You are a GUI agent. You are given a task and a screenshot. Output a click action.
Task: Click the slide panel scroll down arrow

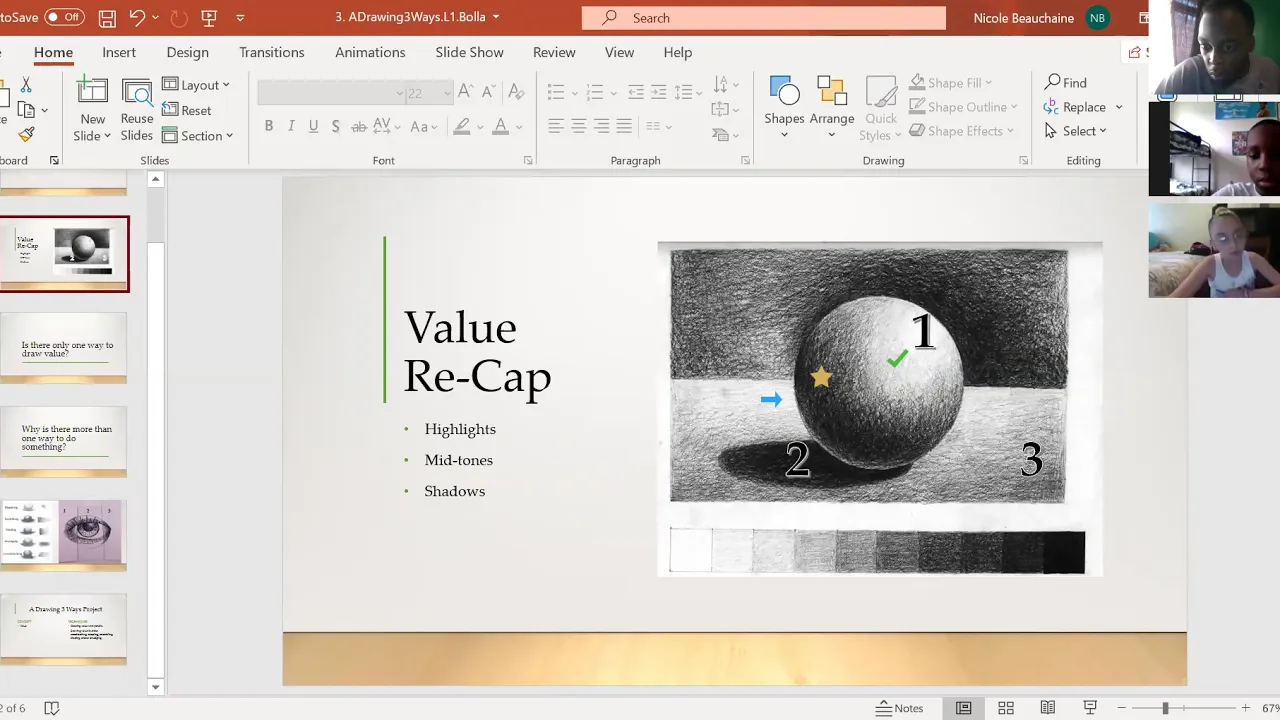155,687
